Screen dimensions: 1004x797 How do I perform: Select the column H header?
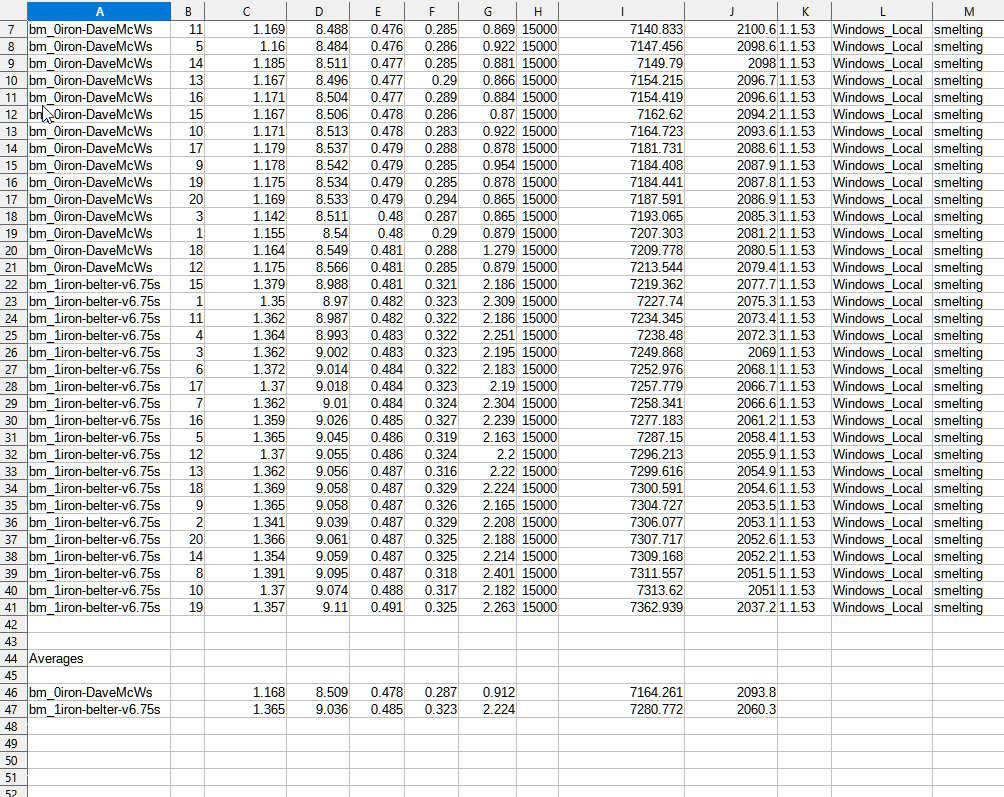538,10
